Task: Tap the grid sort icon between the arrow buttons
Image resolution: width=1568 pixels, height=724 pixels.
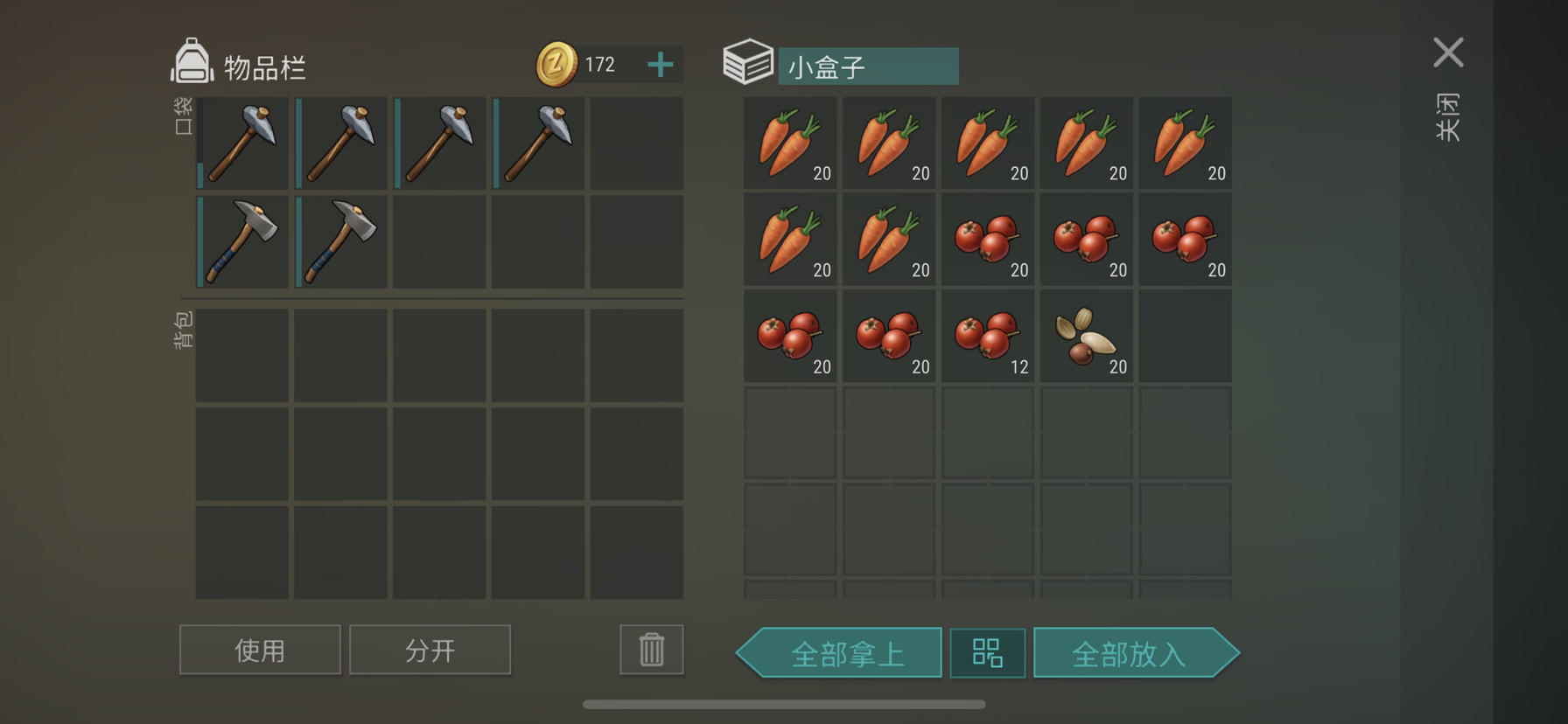Action: 987,653
